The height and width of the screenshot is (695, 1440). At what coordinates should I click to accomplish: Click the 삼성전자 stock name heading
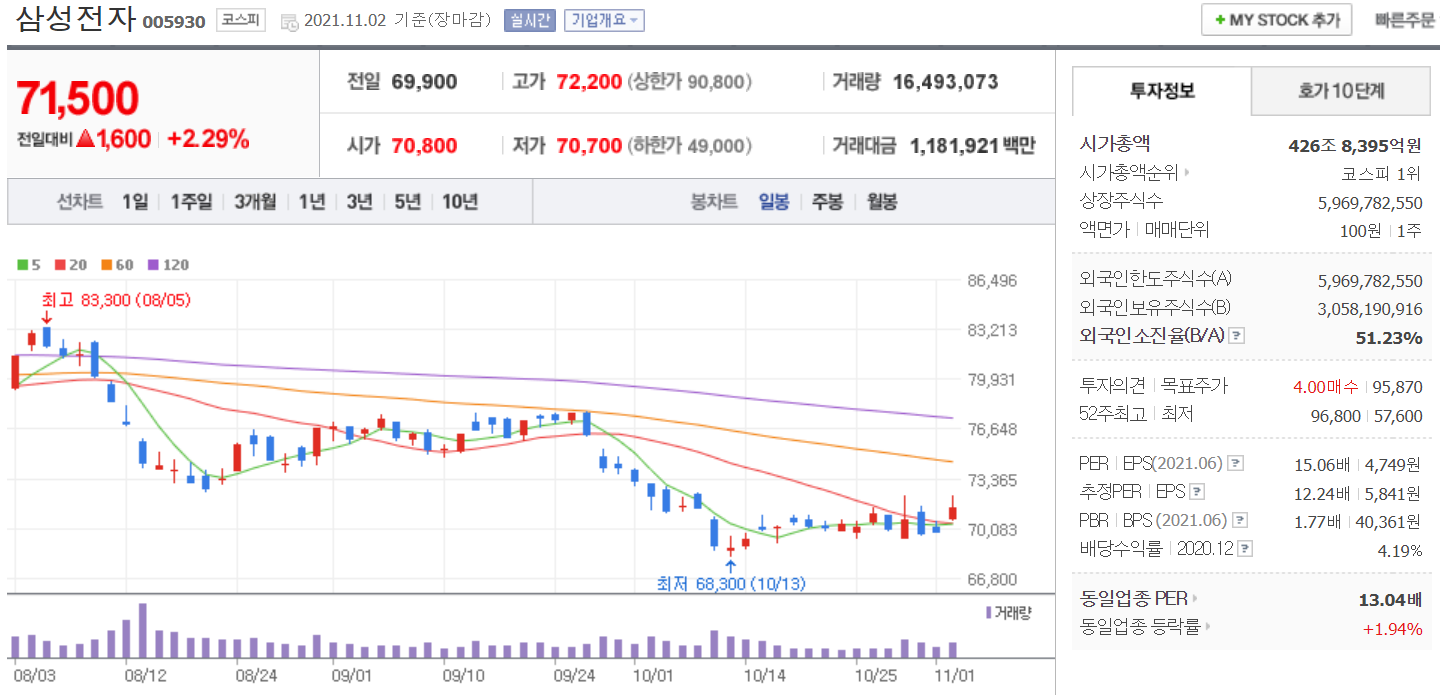pyautogui.click(x=75, y=20)
